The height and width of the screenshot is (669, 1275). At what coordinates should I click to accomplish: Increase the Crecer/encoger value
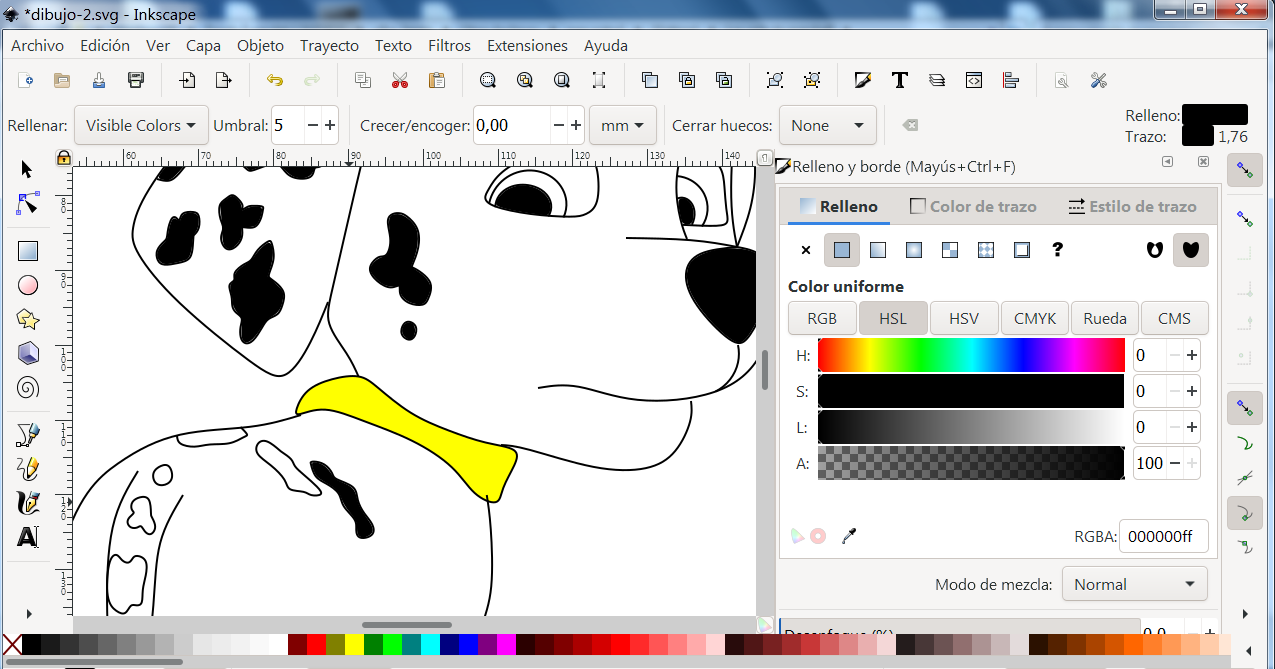tap(576, 125)
